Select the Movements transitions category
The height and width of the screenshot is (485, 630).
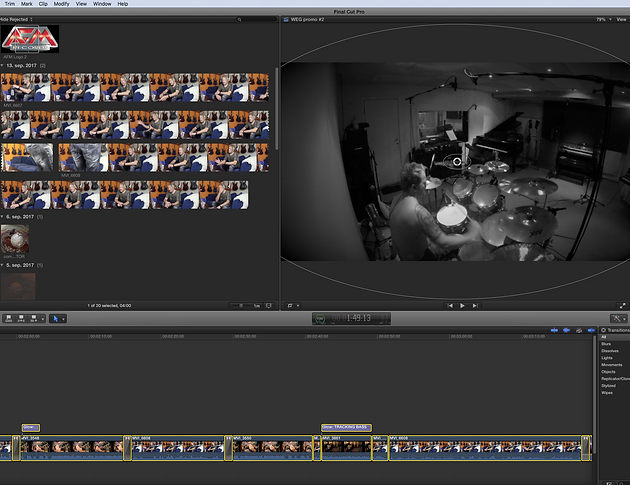(x=612, y=365)
